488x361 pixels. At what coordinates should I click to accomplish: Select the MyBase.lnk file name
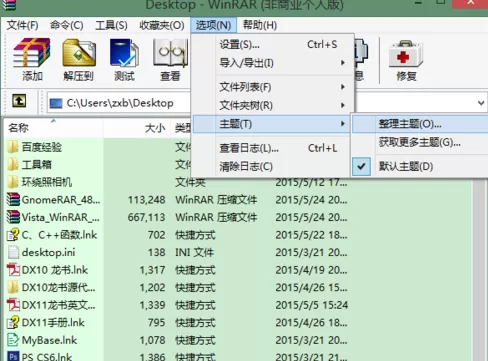coord(49,340)
